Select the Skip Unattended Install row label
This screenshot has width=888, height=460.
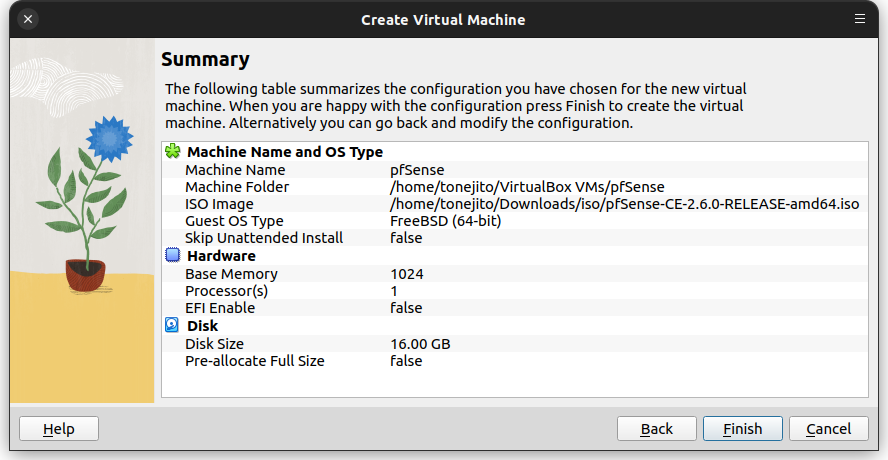click(264, 238)
